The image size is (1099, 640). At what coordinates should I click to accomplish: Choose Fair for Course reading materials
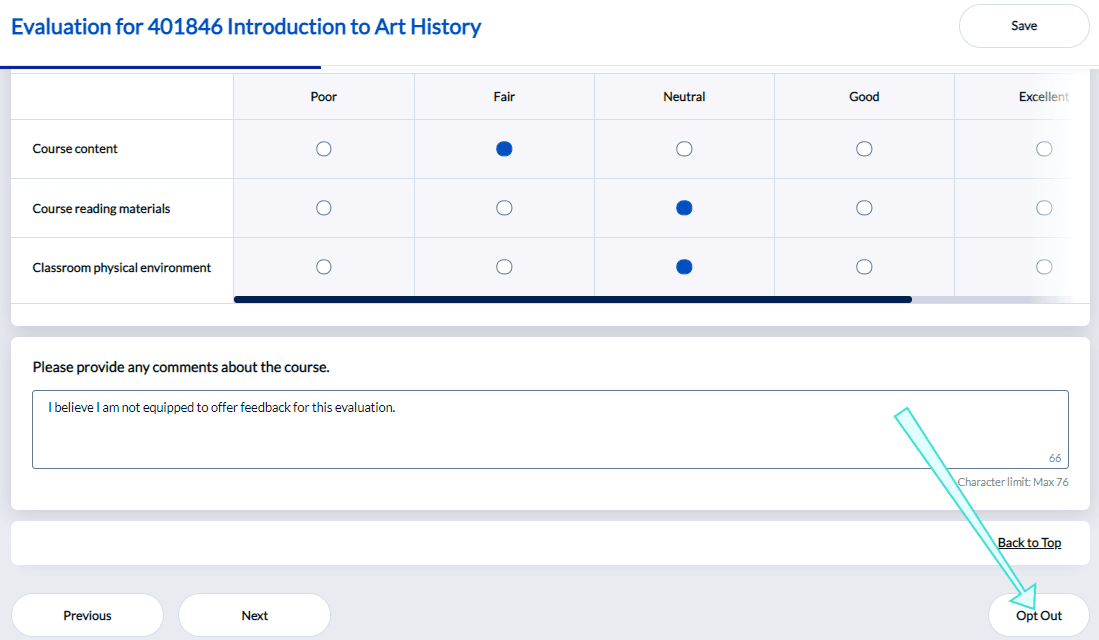point(504,208)
